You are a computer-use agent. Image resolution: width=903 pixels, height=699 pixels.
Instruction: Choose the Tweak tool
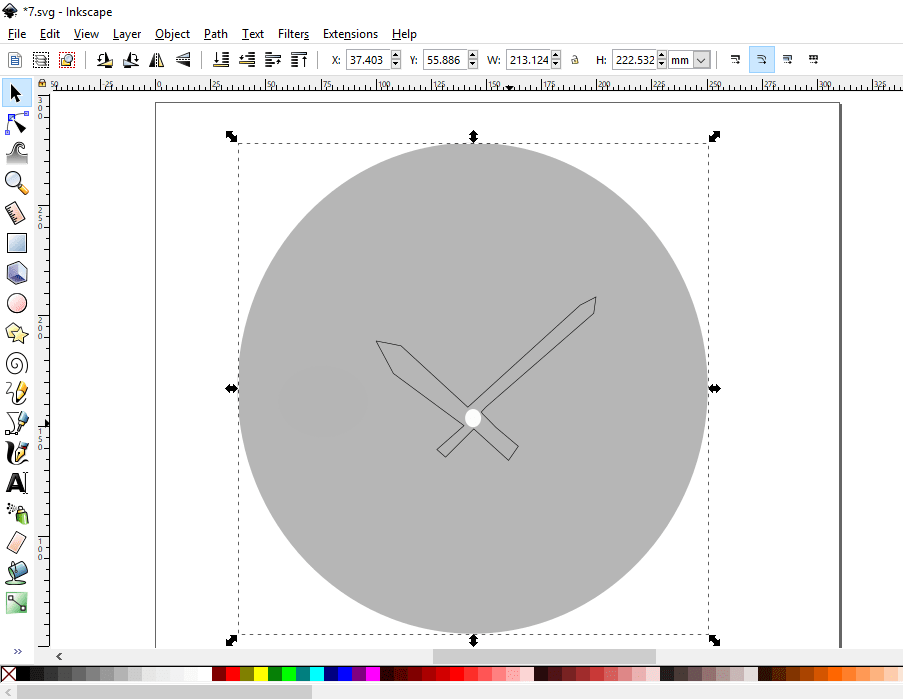(17, 153)
